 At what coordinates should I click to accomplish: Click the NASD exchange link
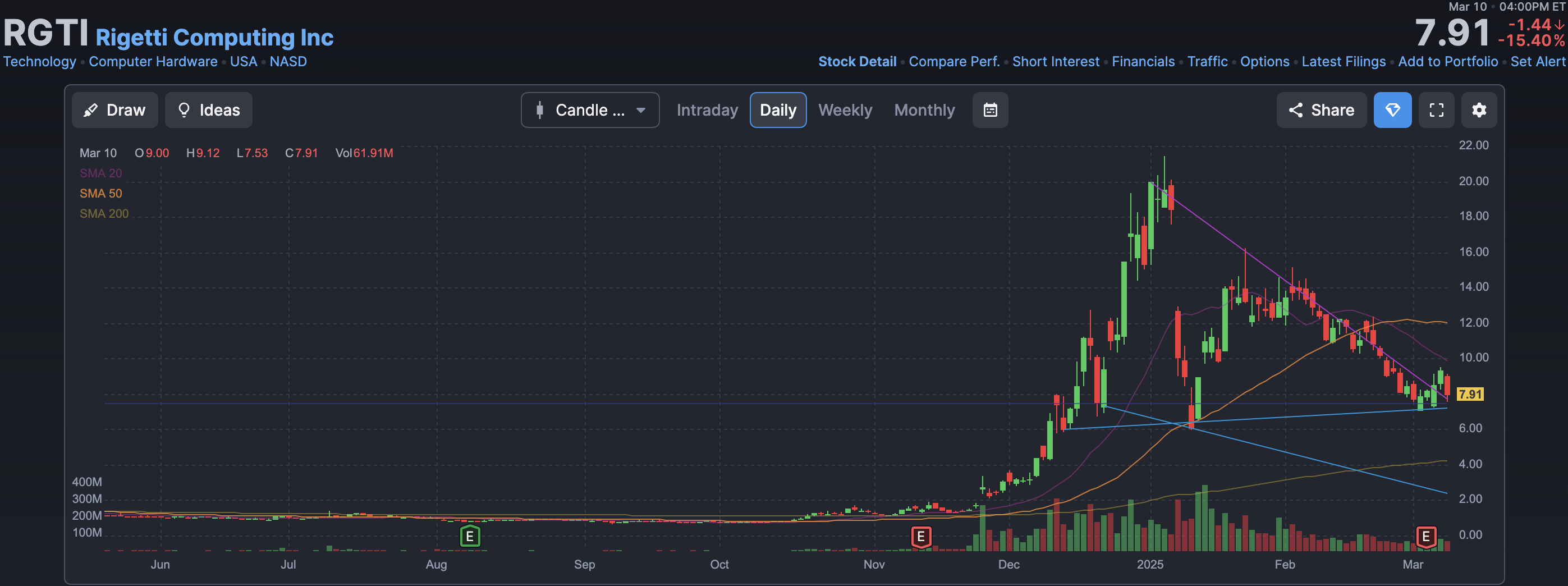[x=288, y=61]
